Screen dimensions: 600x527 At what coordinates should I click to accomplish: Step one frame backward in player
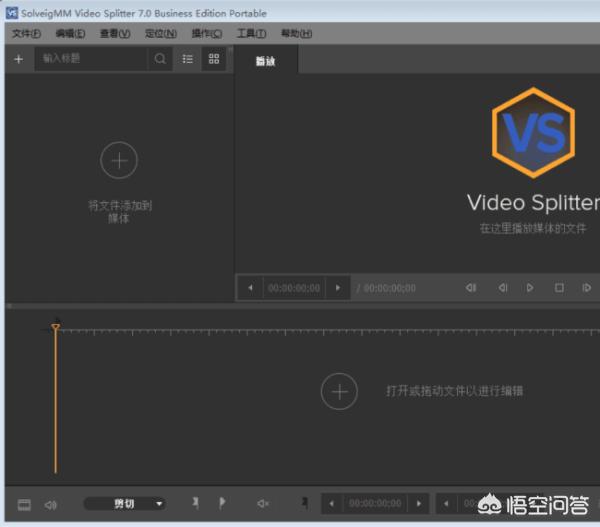503,288
